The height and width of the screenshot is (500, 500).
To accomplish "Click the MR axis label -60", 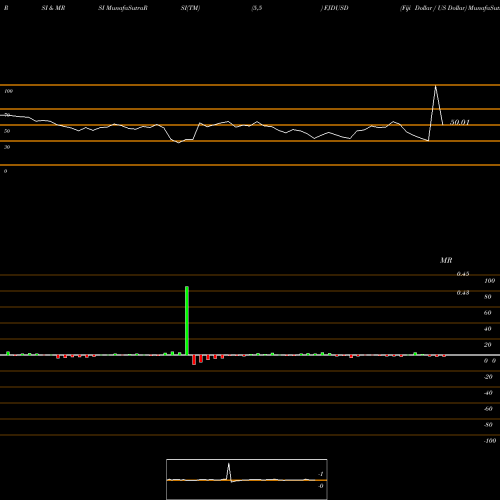I will point(488,409).
